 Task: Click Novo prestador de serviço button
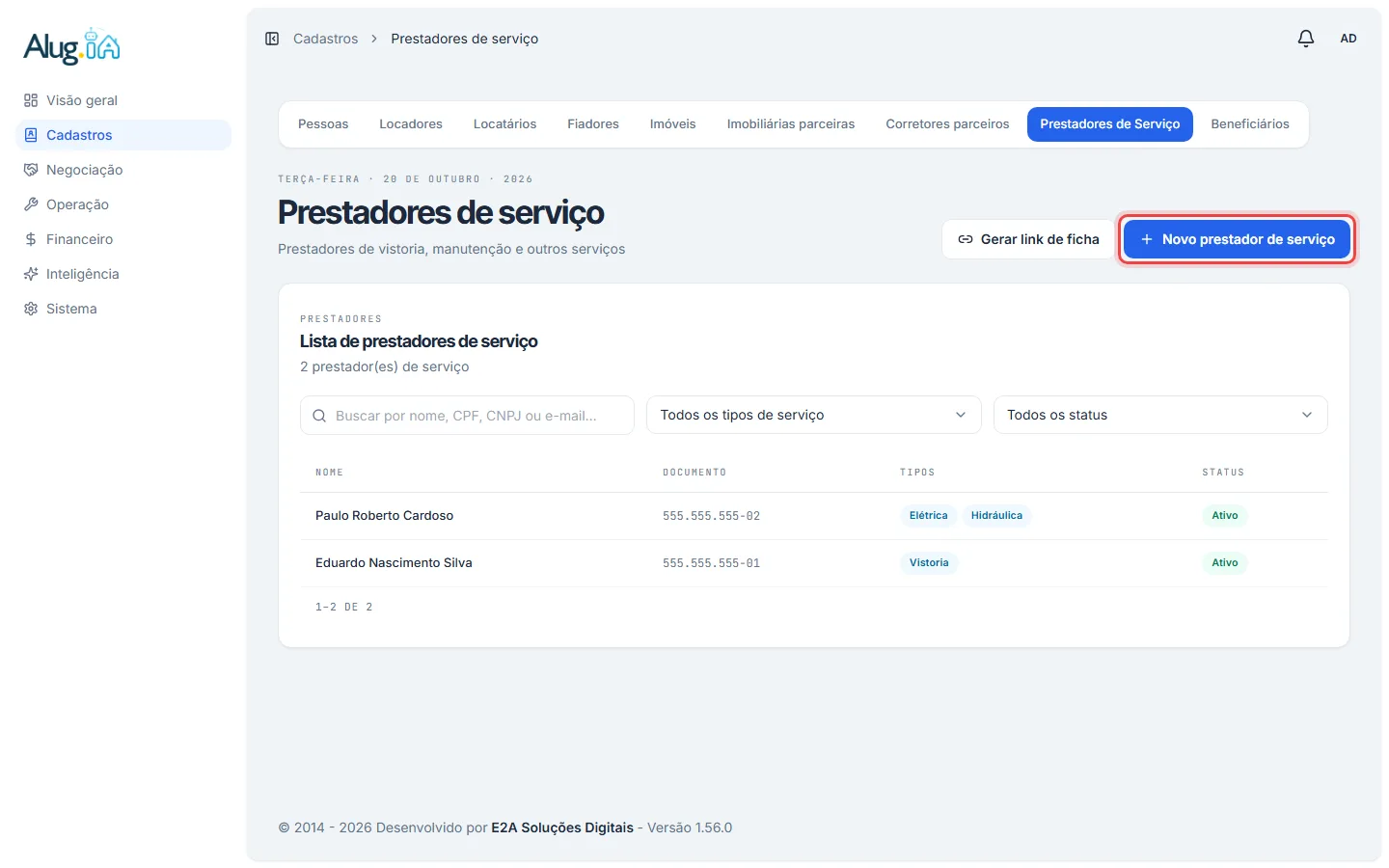pos(1238,239)
